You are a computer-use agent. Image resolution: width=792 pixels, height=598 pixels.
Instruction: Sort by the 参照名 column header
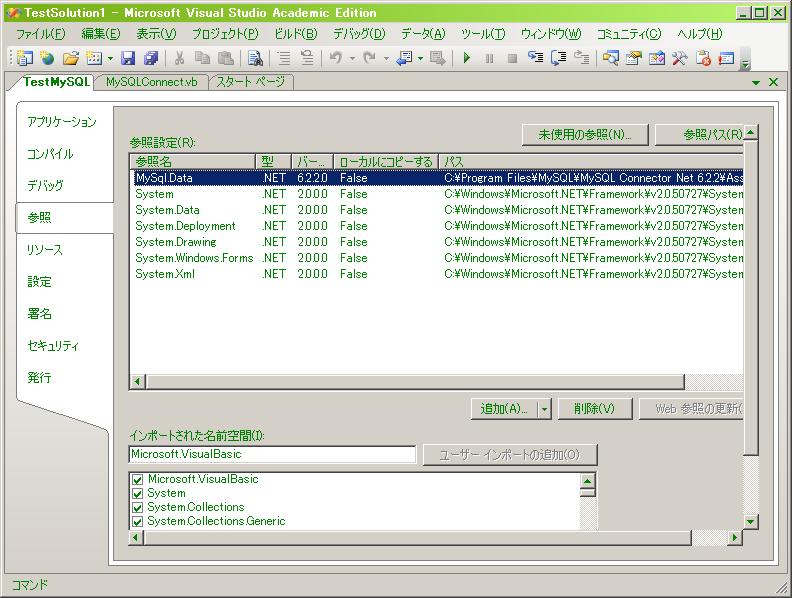[x=193, y=162]
